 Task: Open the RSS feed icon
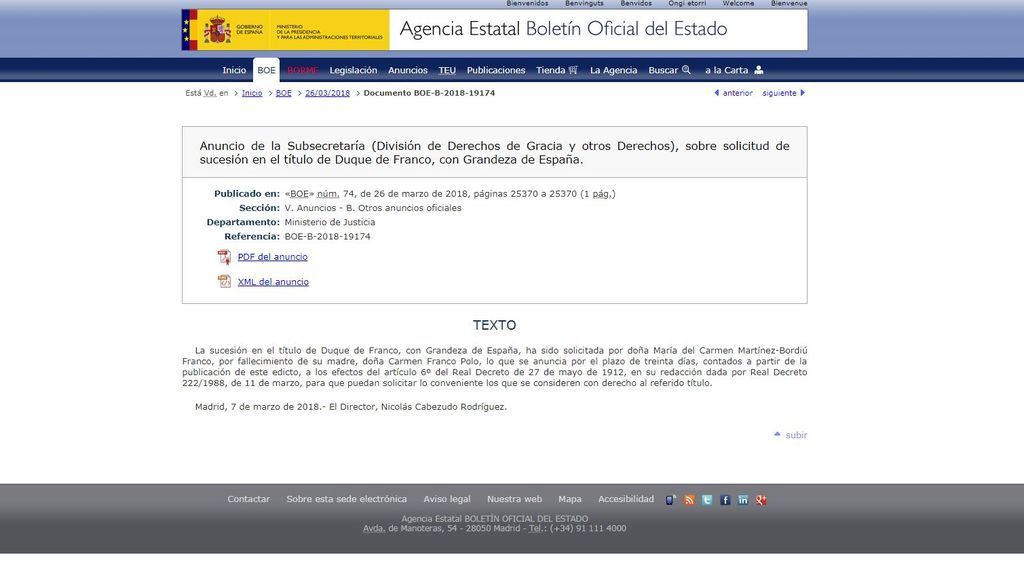click(x=689, y=500)
